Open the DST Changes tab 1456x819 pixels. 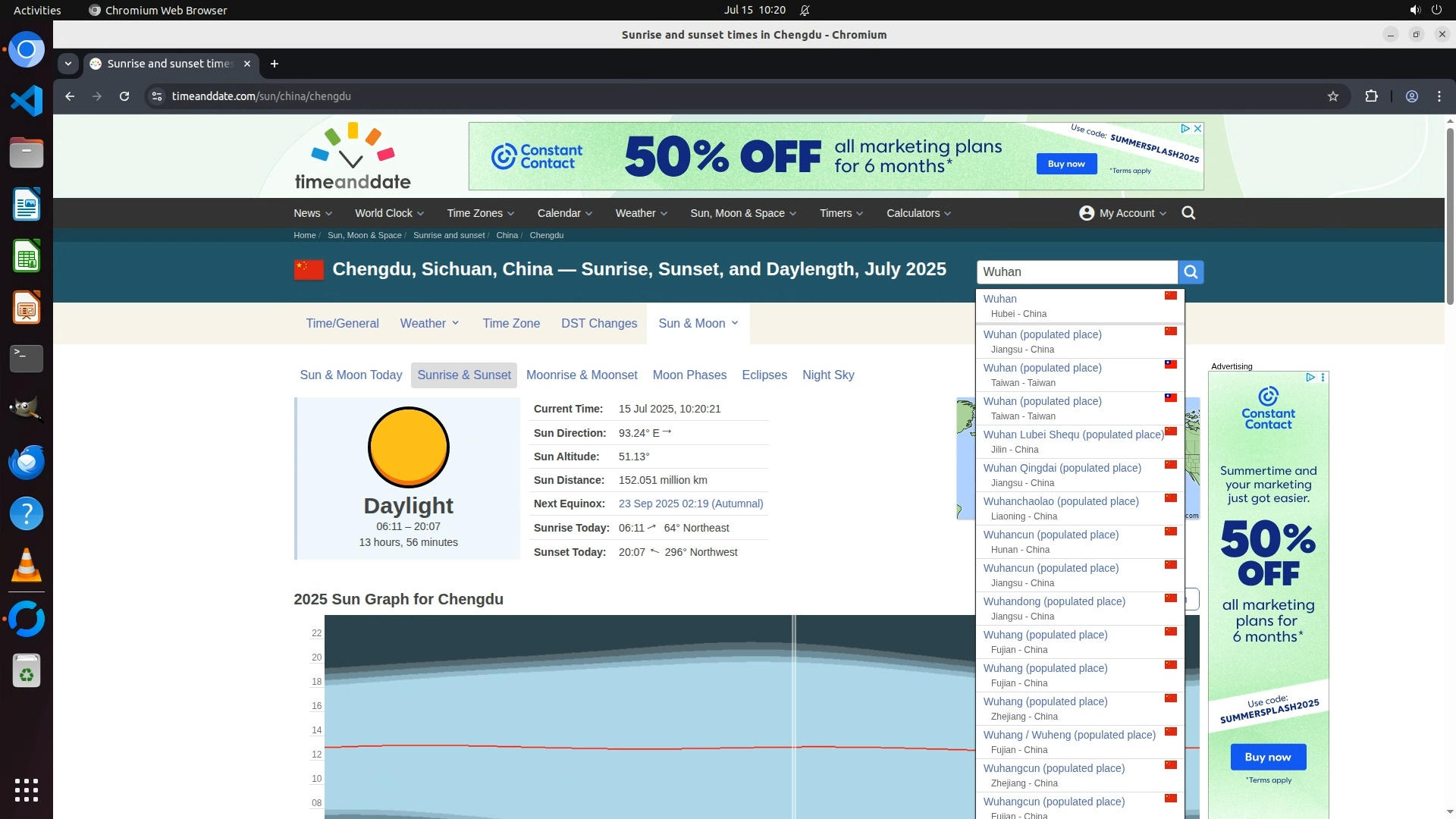tap(598, 324)
